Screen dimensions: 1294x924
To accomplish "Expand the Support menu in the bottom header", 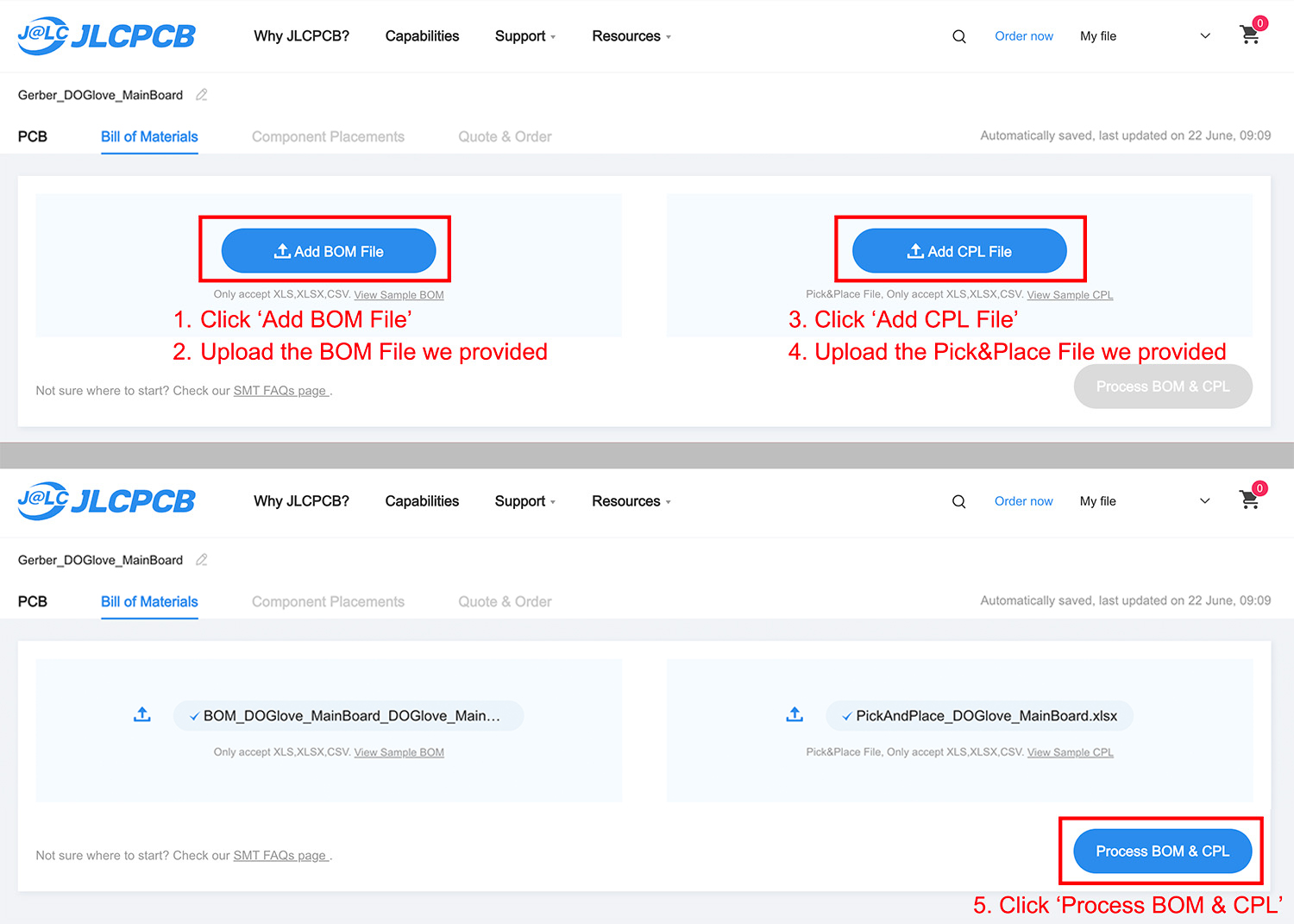I will click(x=525, y=501).
